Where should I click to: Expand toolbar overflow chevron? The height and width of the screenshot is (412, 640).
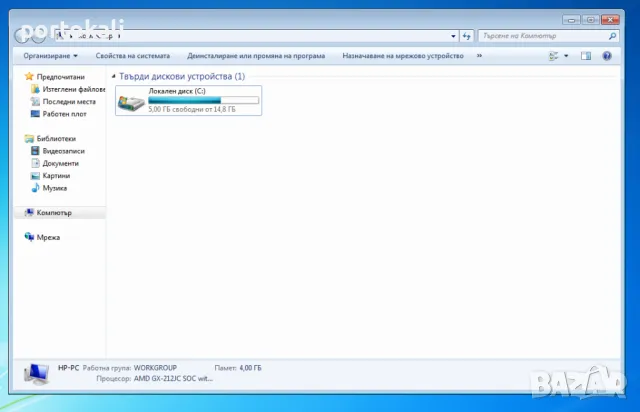pos(479,56)
